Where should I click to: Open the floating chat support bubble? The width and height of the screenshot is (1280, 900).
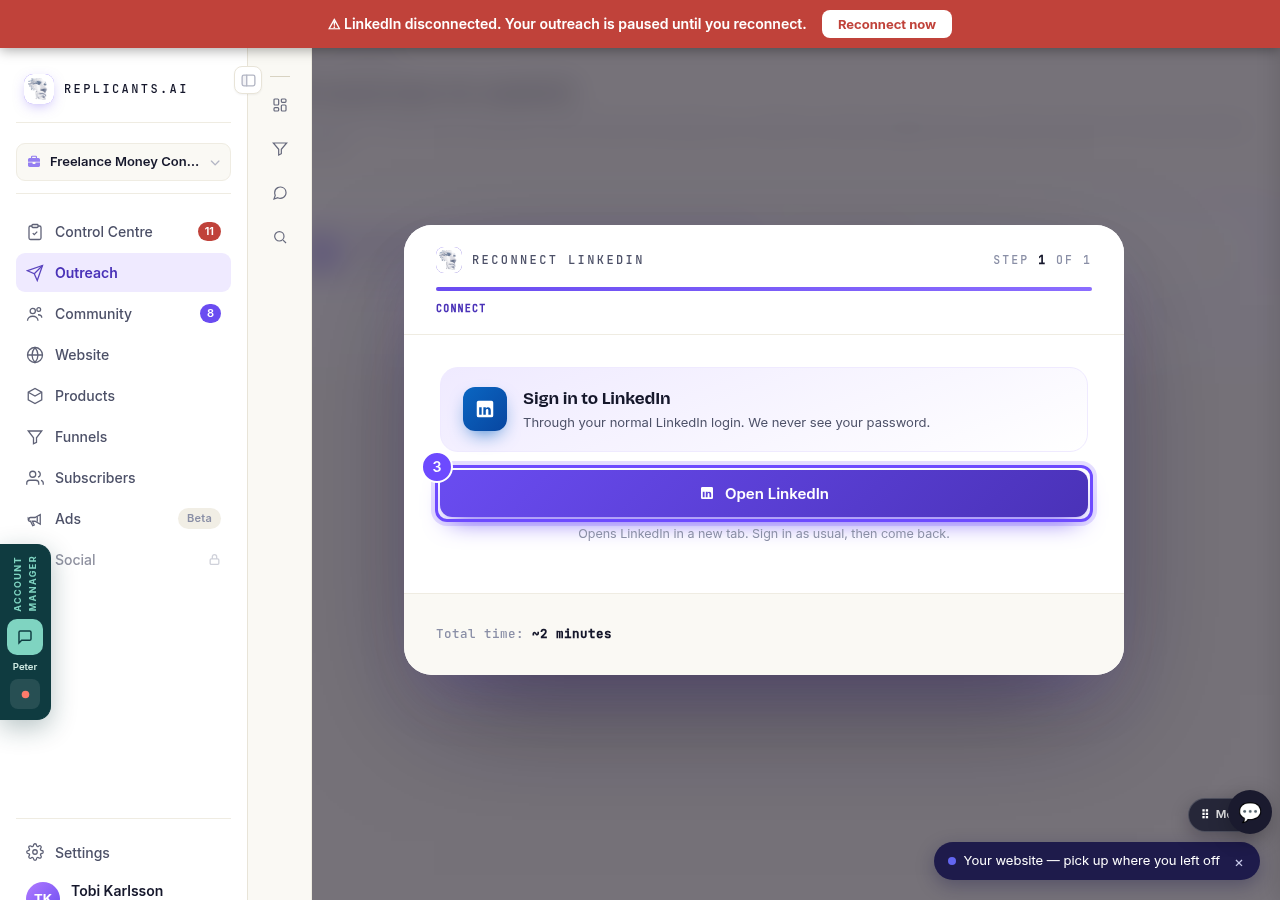click(x=1250, y=812)
